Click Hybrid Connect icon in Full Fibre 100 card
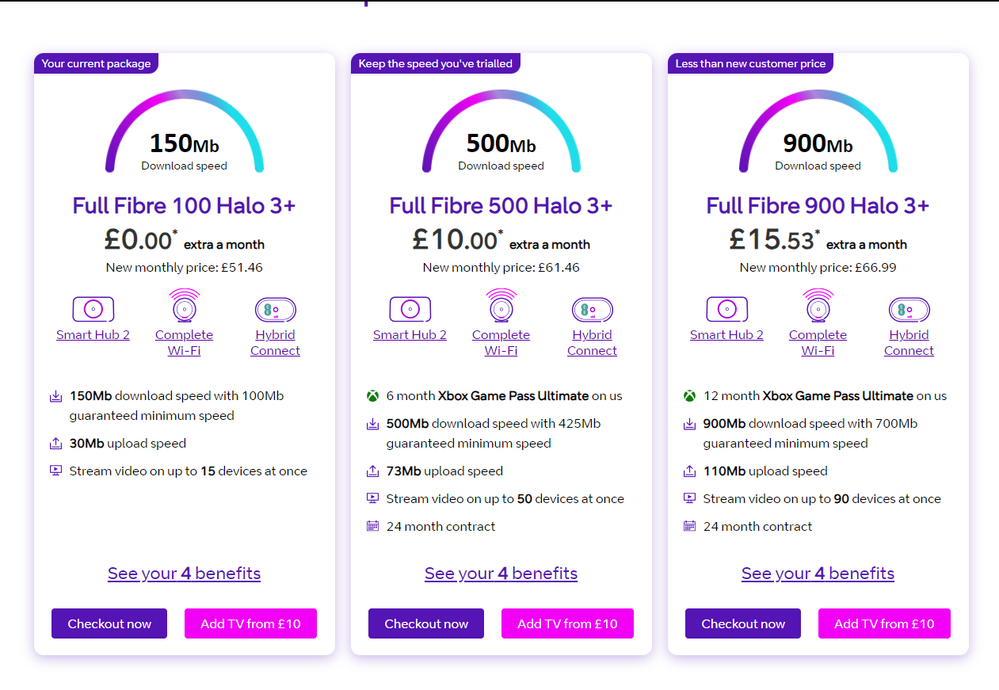This screenshot has width=999, height=690. [275, 310]
